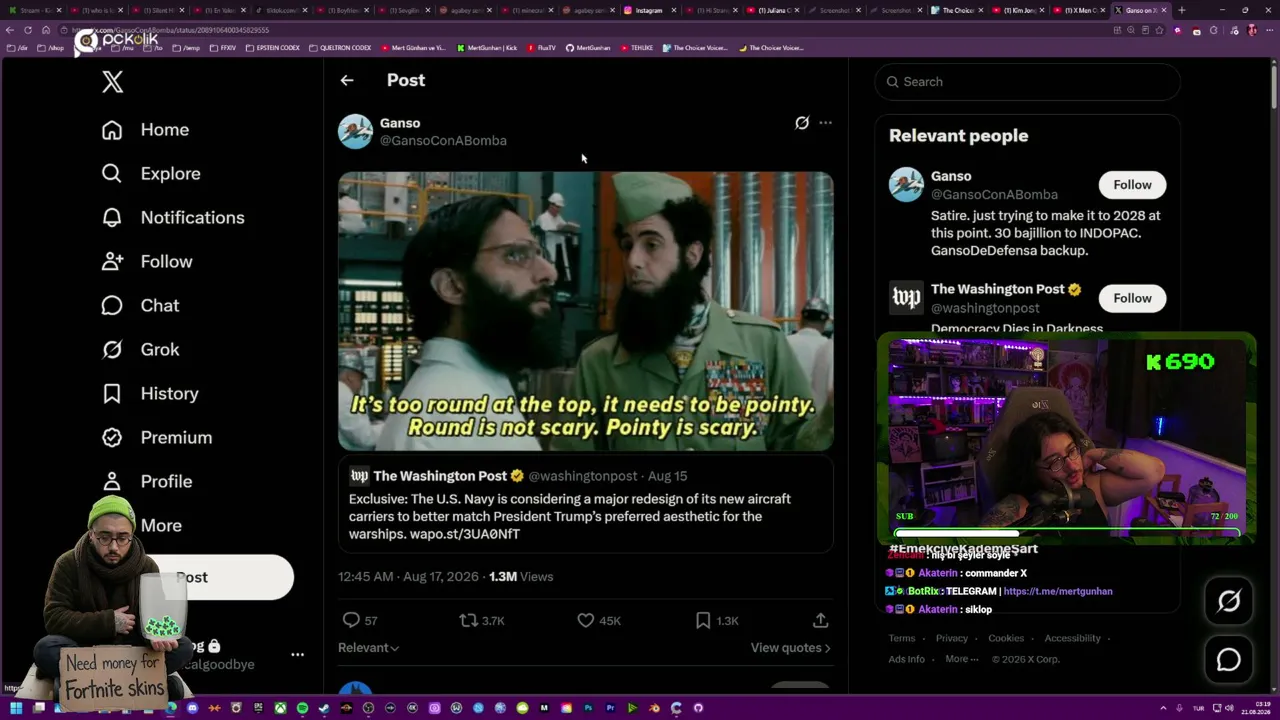The height and width of the screenshot is (720, 1280).
Task: Open the pointy missile meme image
Action: point(586,311)
